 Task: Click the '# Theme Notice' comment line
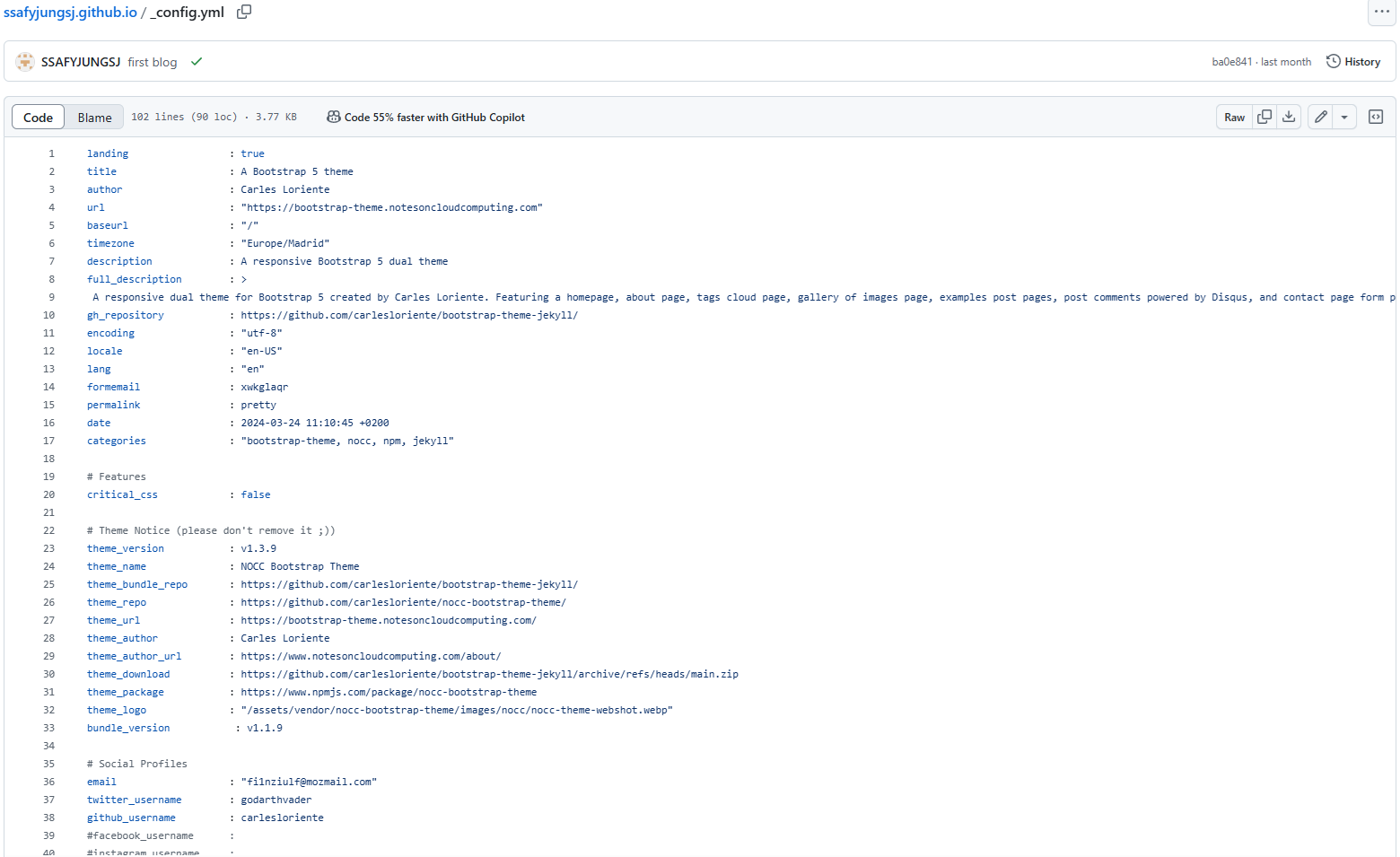point(211,530)
